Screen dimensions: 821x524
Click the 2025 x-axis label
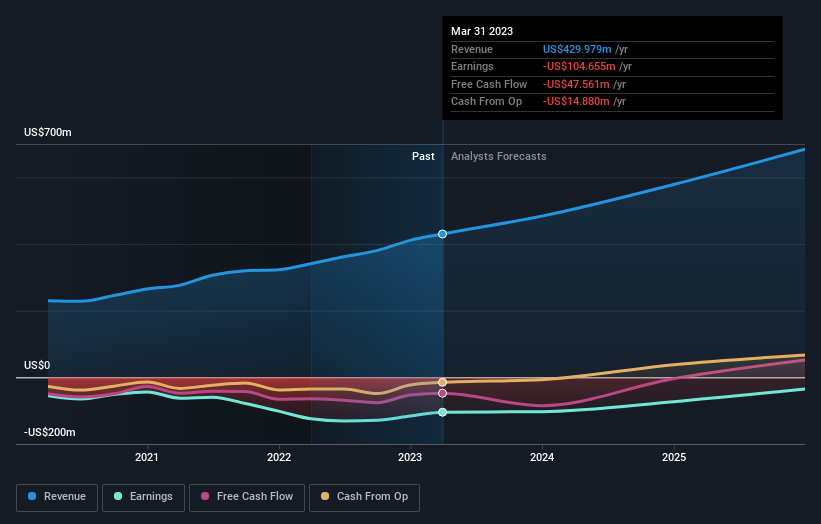[674, 458]
